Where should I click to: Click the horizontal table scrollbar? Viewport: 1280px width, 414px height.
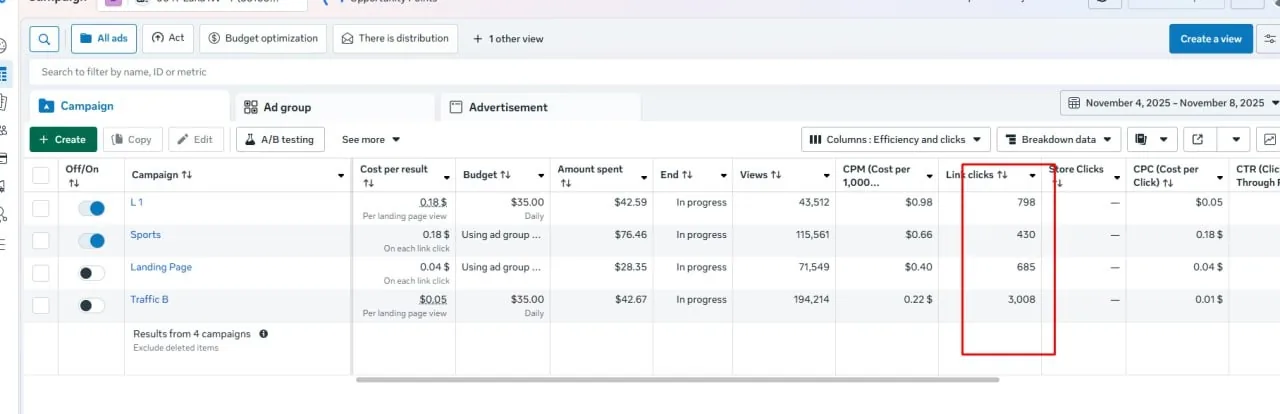tap(677, 380)
